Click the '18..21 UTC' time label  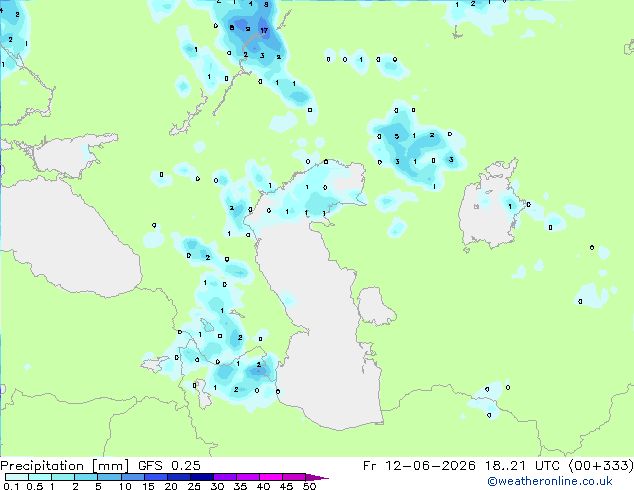point(522,466)
